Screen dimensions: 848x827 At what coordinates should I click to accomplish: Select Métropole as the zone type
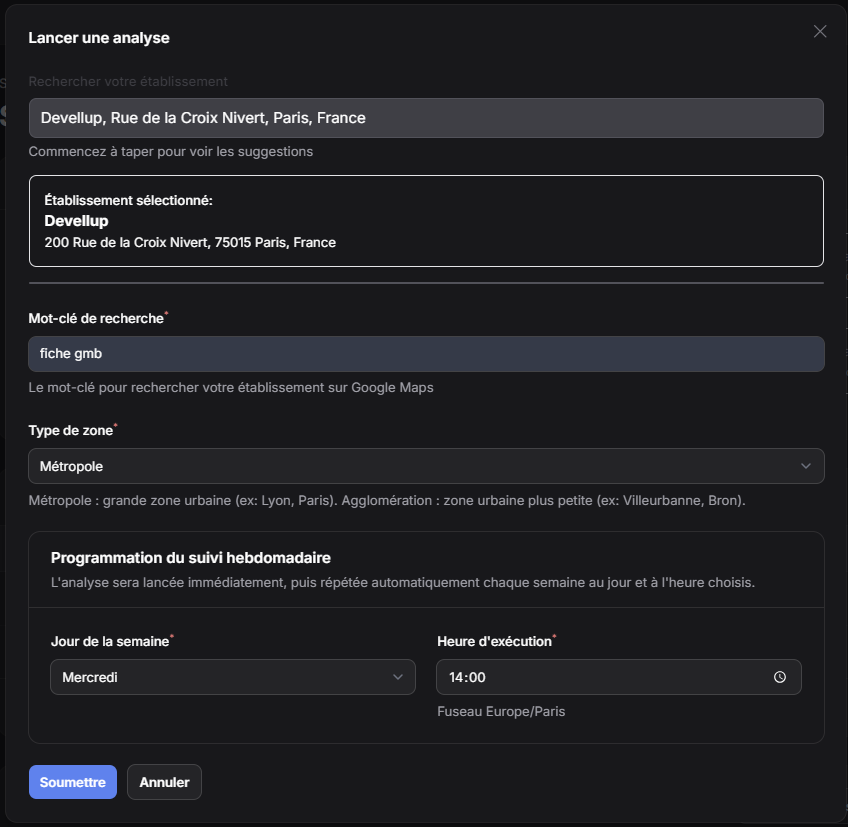tap(426, 465)
